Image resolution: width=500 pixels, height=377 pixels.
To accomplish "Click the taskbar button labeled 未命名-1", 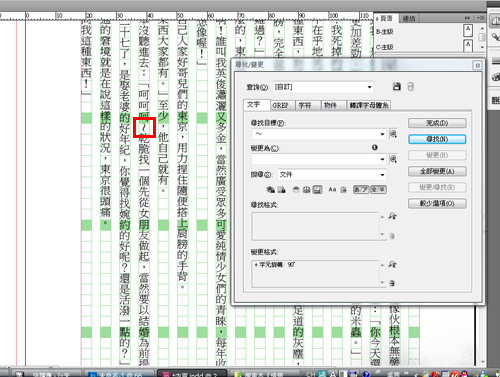I will tap(119, 374).
